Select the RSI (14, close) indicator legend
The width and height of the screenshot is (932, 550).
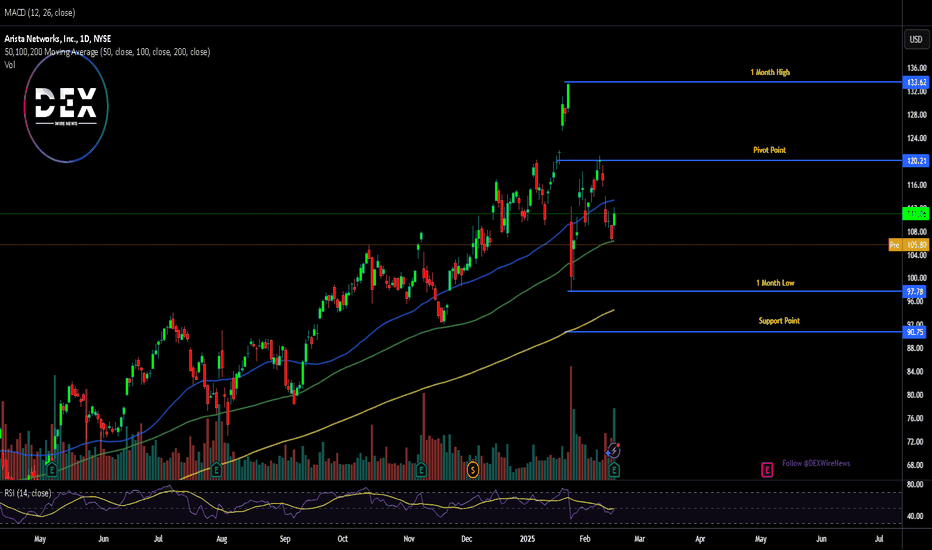[28, 493]
